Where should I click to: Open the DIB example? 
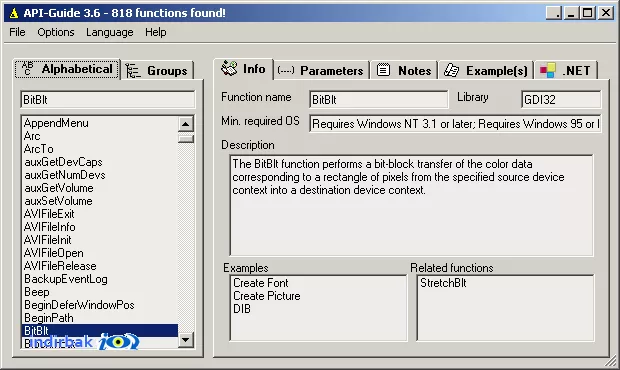[x=242, y=309]
